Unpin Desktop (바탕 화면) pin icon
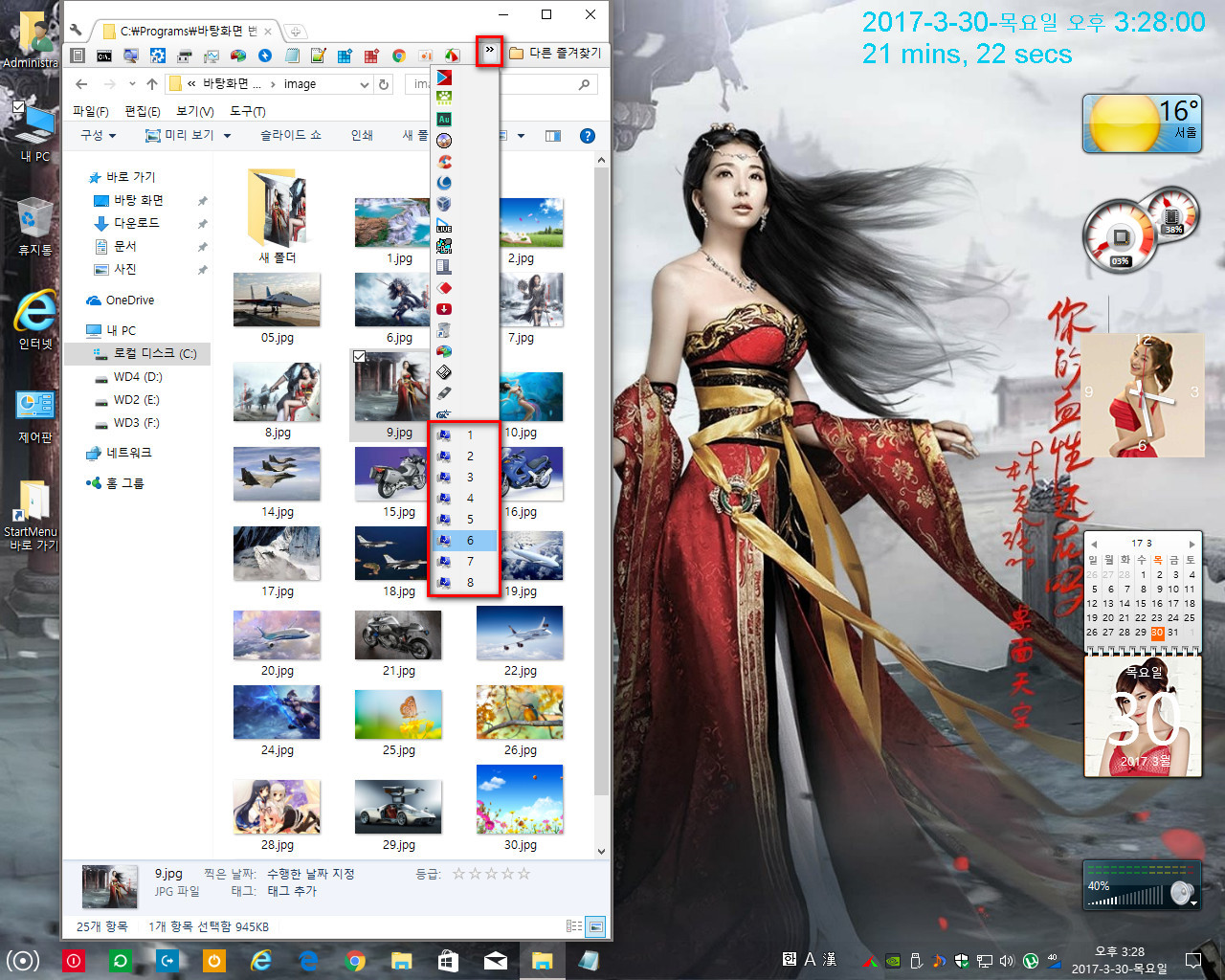Screen dimensions: 1225x980 (x=202, y=201)
